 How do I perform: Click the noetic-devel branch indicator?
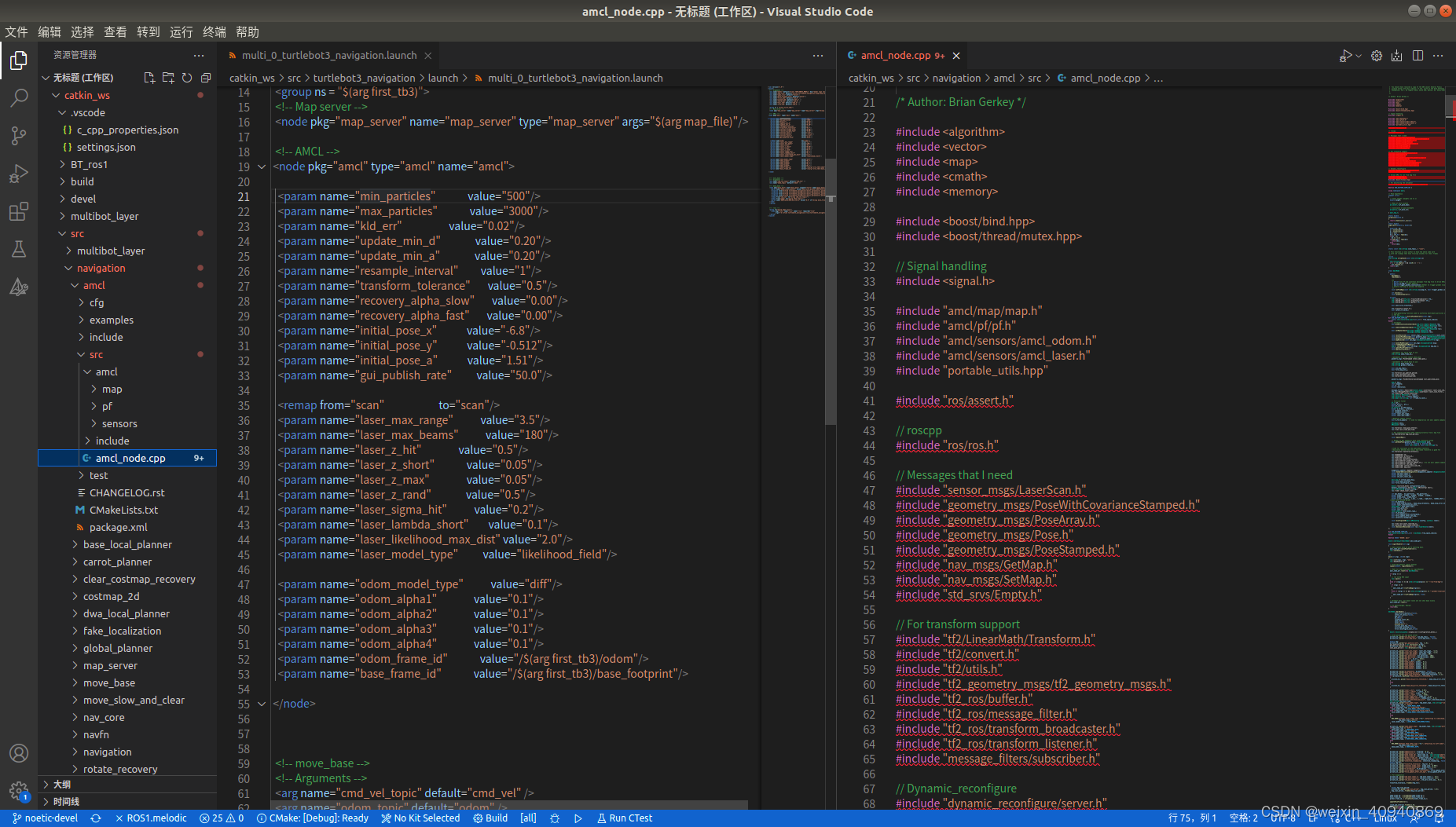coord(45,818)
